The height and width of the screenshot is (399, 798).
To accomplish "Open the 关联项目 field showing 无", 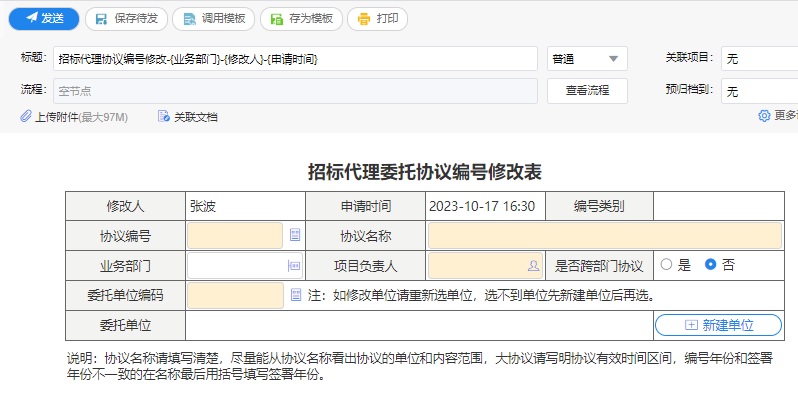I will [x=759, y=59].
